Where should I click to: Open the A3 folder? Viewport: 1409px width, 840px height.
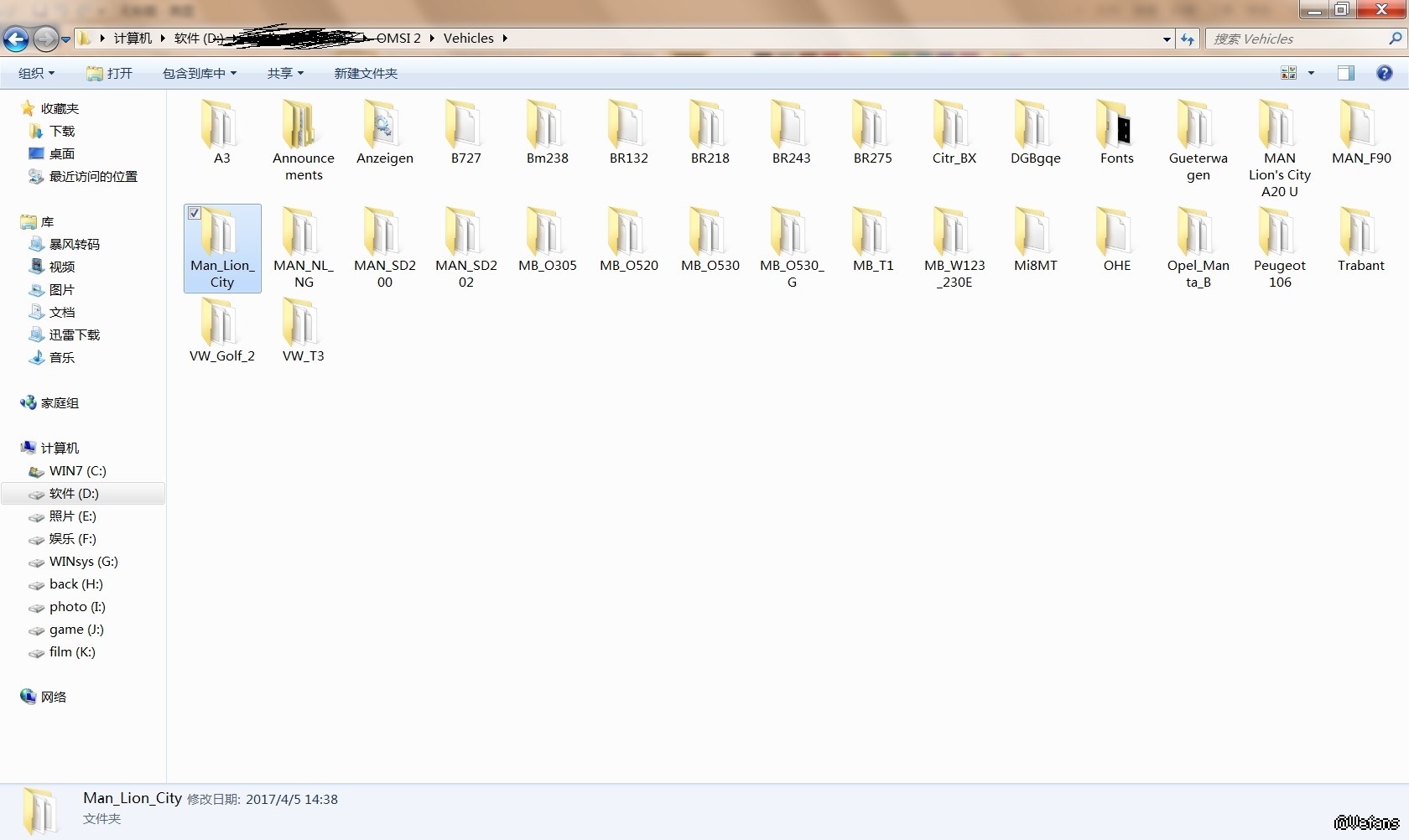pos(221,132)
